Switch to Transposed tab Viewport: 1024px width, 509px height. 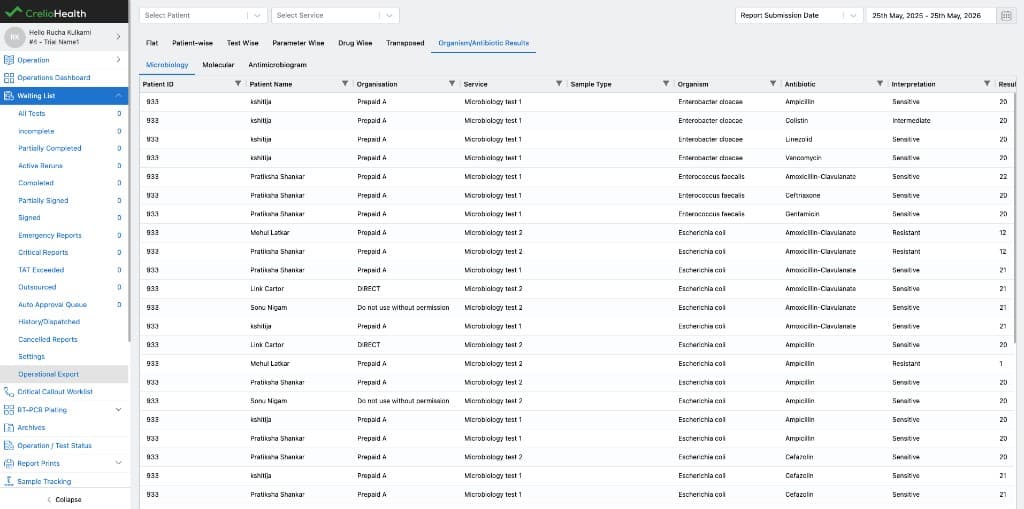pyautogui.click(x=405, y=43)
